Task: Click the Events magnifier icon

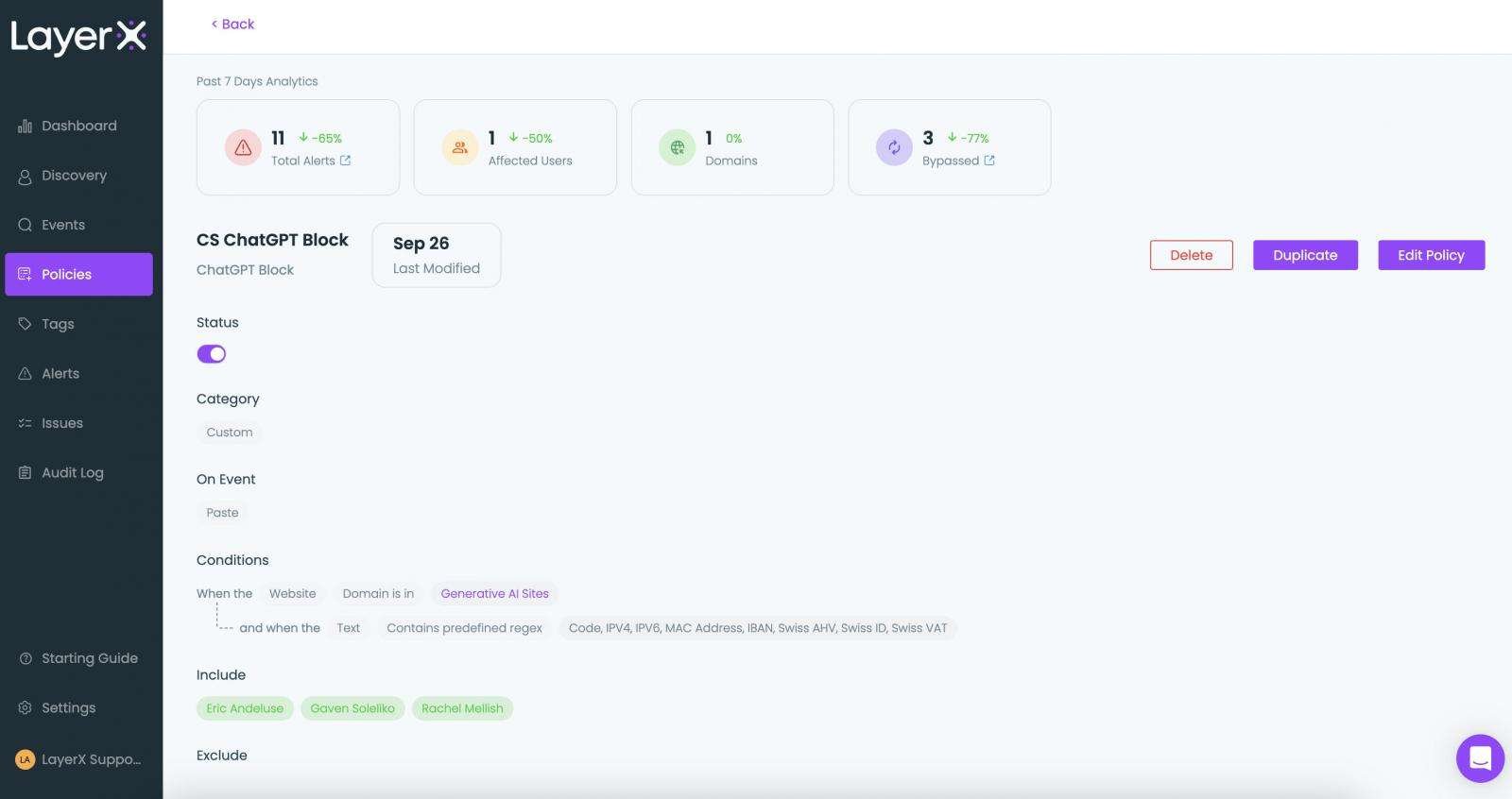Action: [25, 225]
